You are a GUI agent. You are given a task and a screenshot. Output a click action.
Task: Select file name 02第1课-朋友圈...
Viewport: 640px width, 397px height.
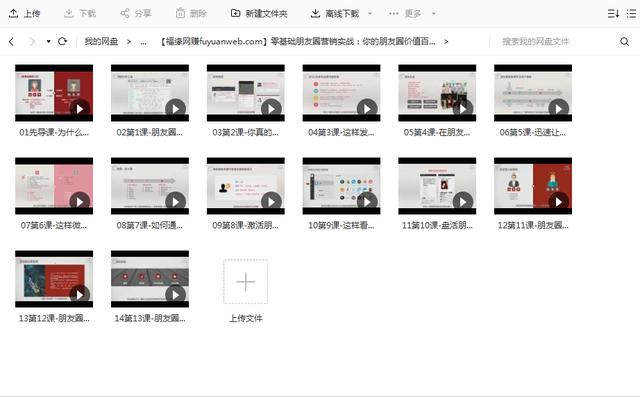150,132
